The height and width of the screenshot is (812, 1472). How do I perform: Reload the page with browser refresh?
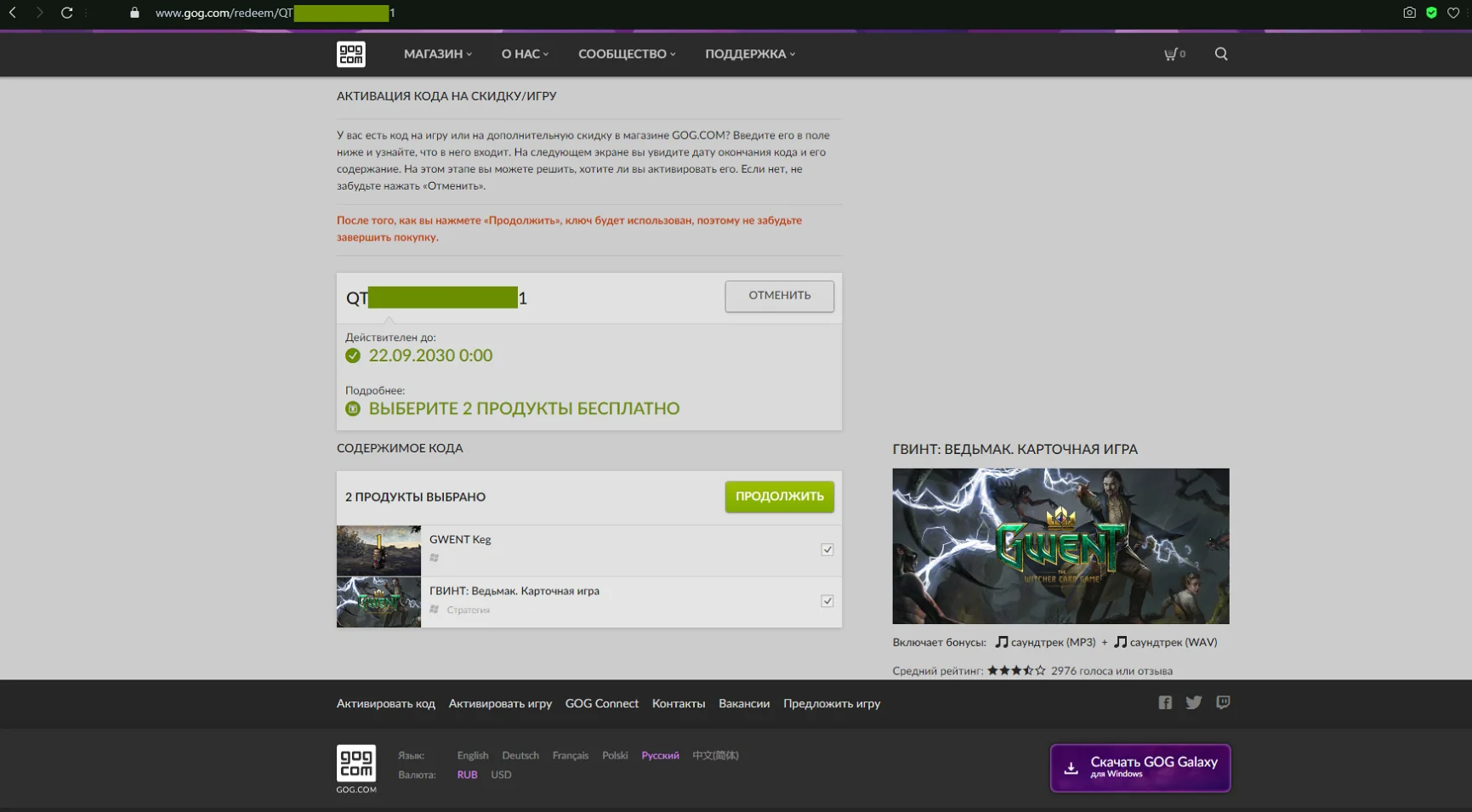pyautogui.click(x=66, y=13)
